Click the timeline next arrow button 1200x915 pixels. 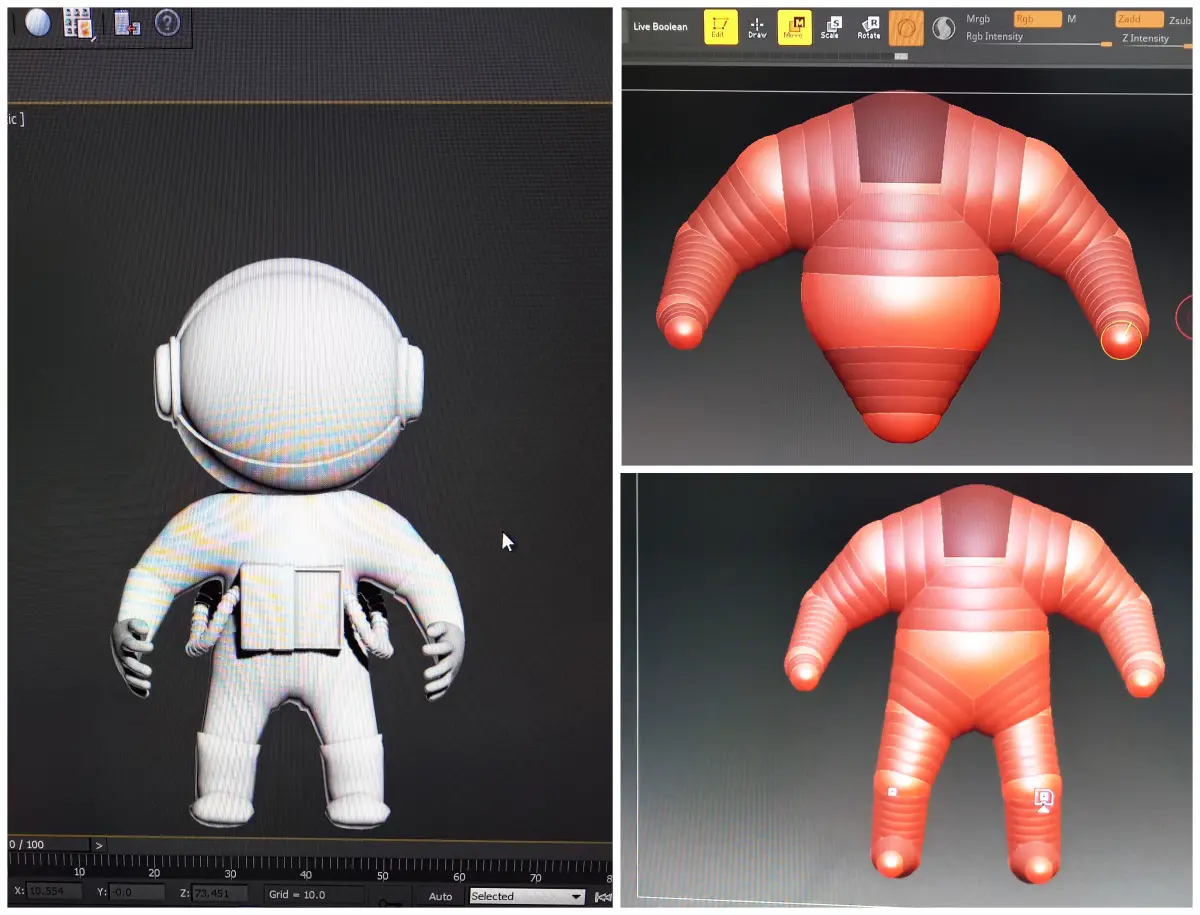click(x=98, y=845)
